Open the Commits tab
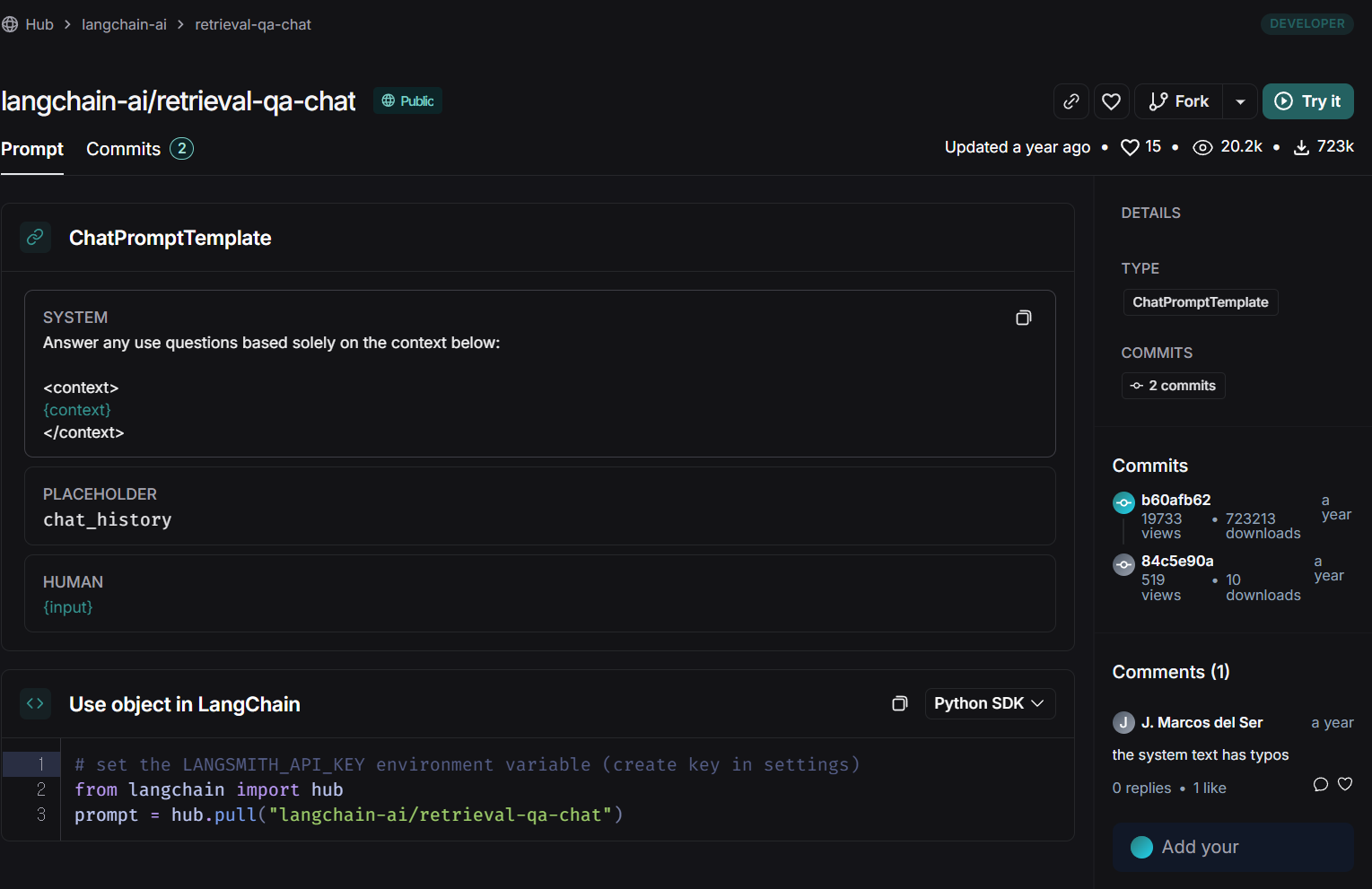 139,149
